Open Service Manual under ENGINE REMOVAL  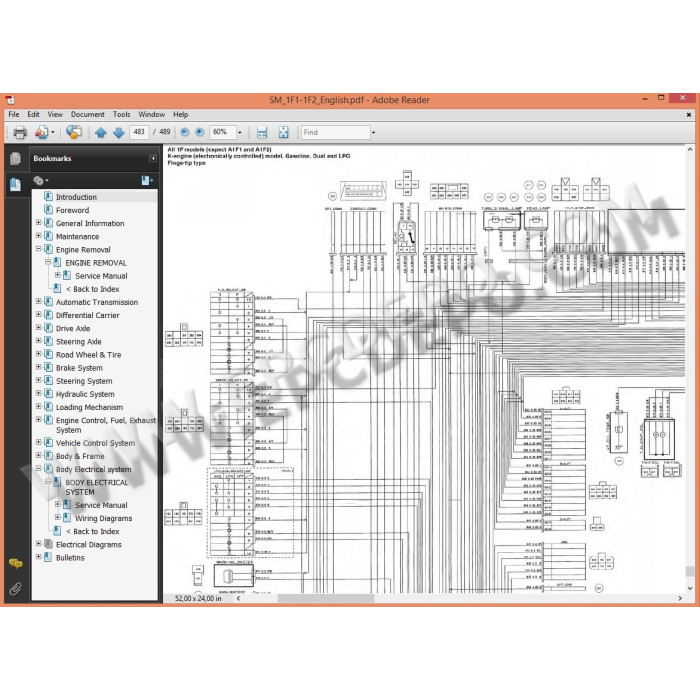pyautogui.click(x=101, y=276)
